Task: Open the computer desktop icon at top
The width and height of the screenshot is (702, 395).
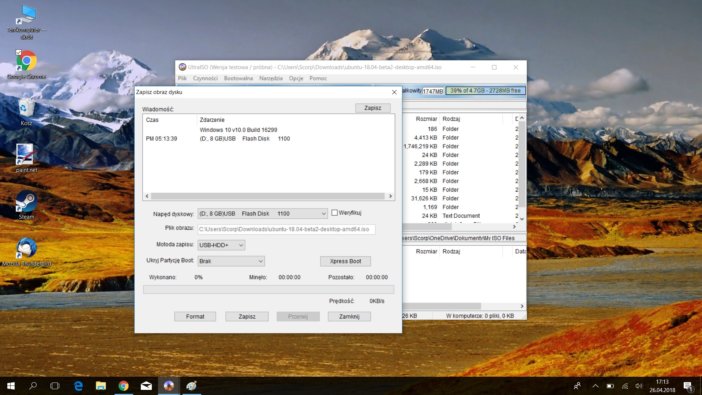Action: [x=26, y=22]
